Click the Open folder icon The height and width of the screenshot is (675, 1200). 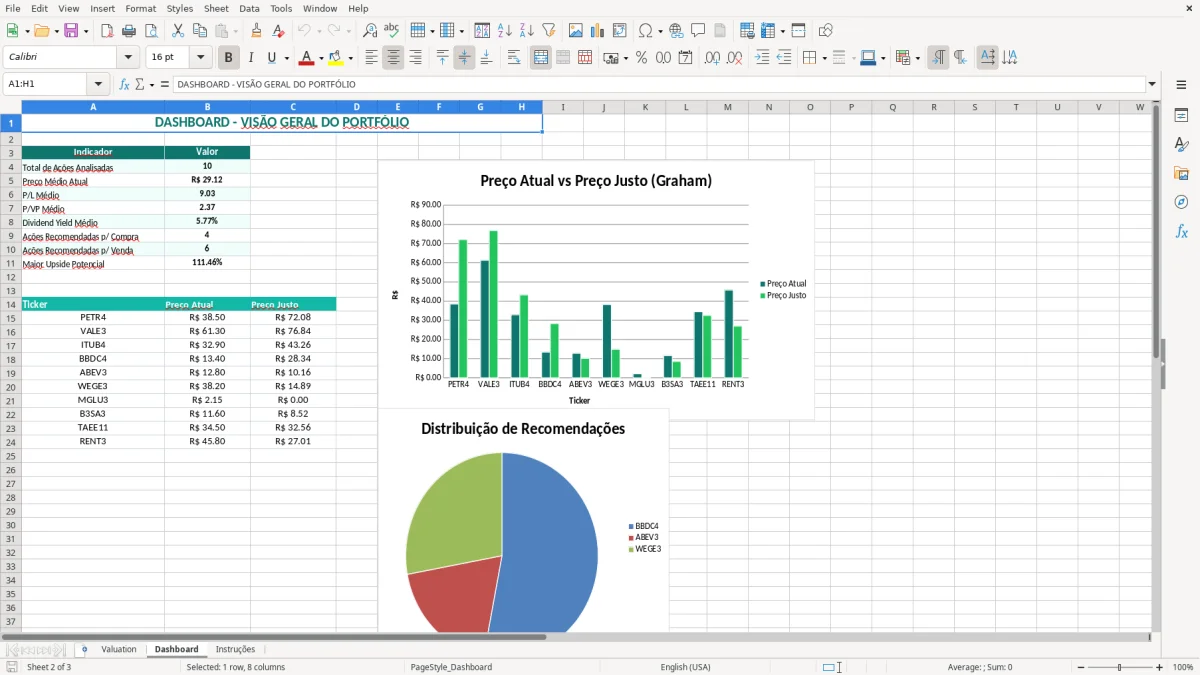point(40,31)
